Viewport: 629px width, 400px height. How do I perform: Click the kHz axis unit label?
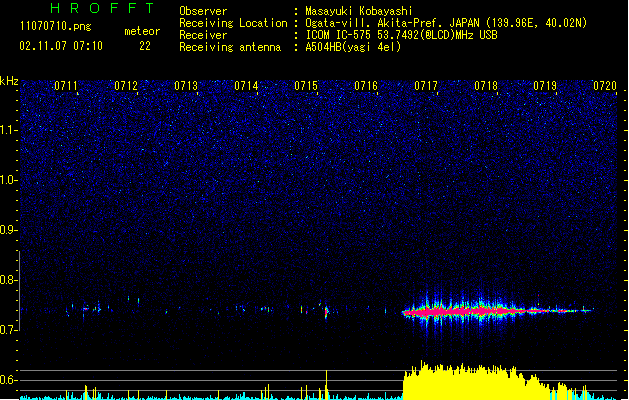tap(9, 81)
